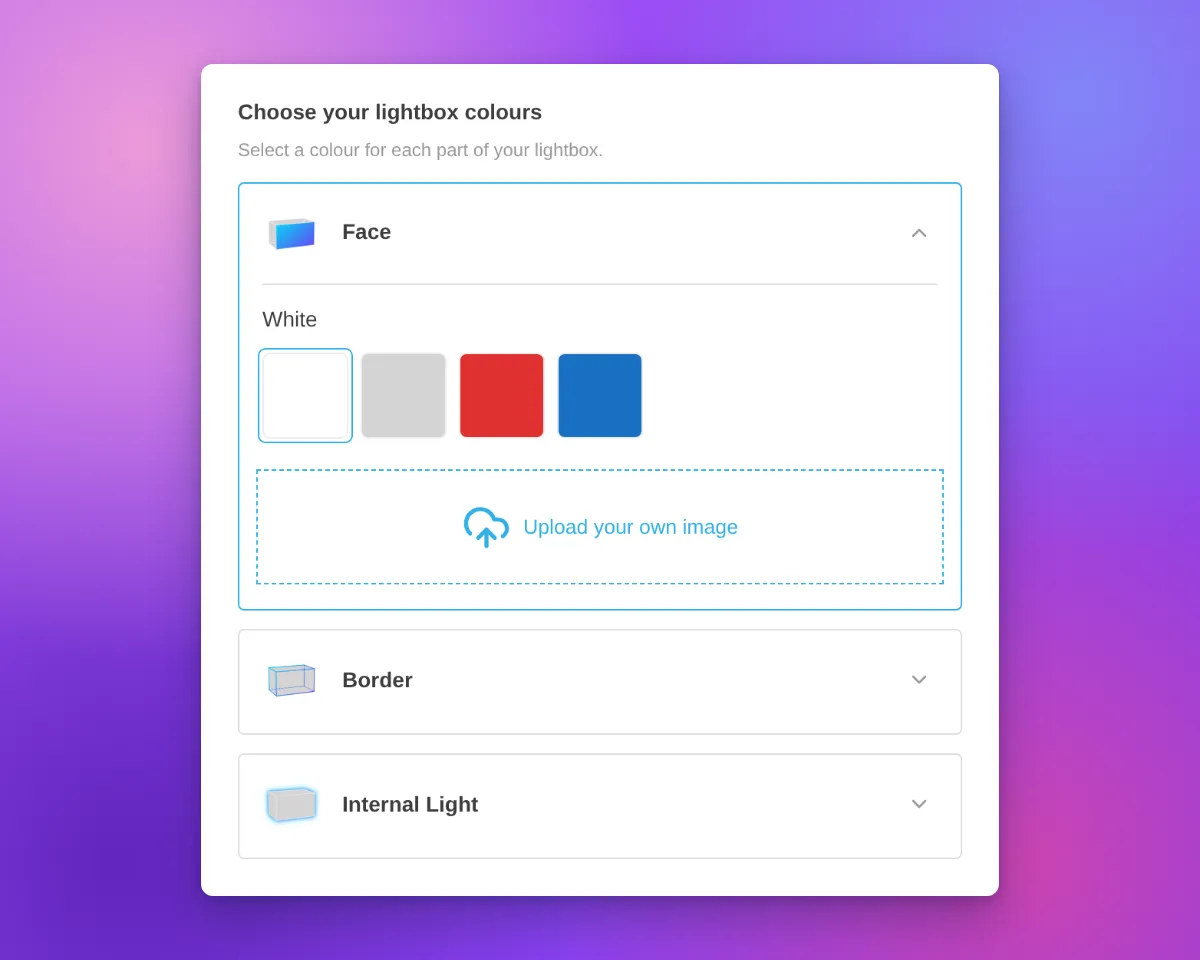Click the Border section title

tap(377, 680)
